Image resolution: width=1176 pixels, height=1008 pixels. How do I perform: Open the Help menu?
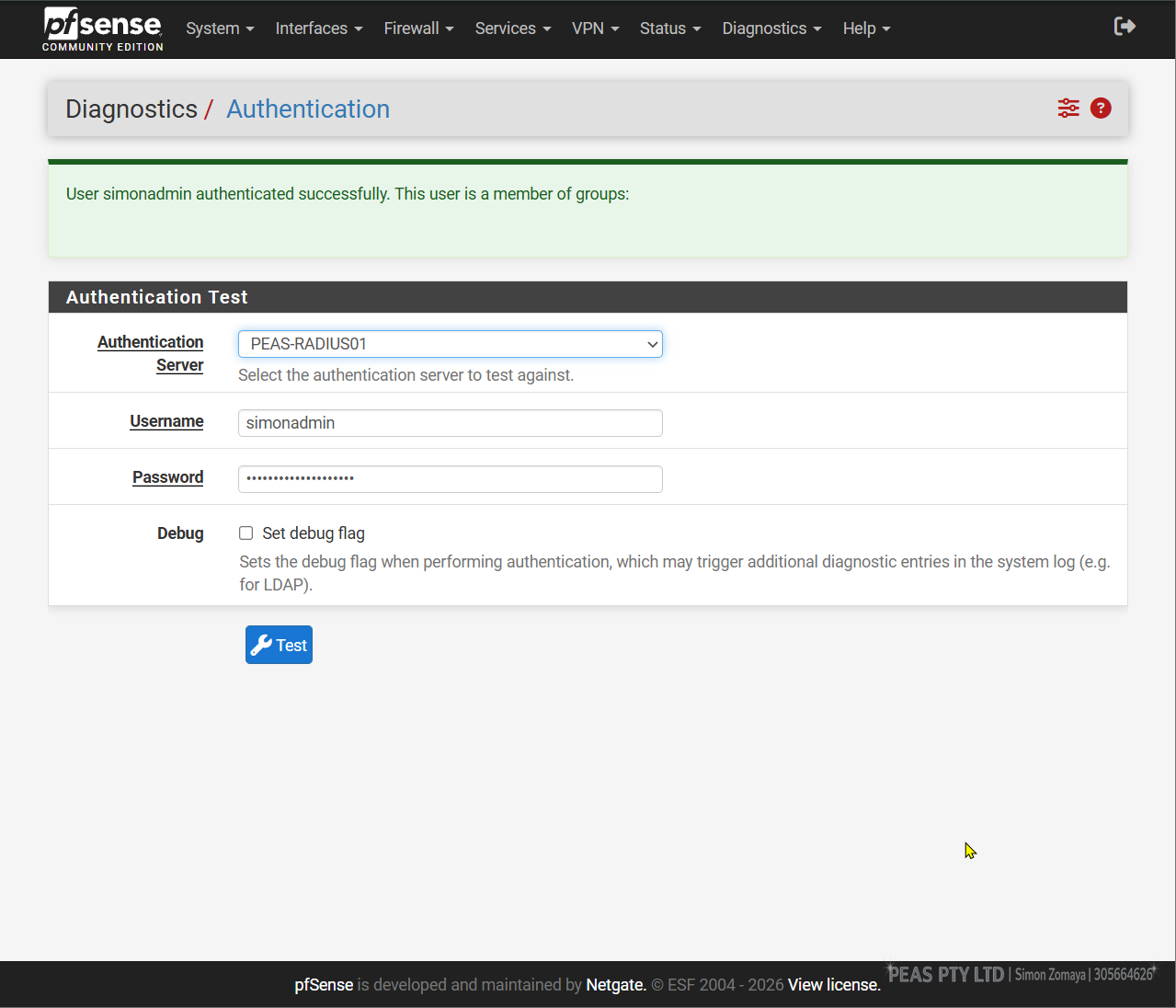(867, 29)
